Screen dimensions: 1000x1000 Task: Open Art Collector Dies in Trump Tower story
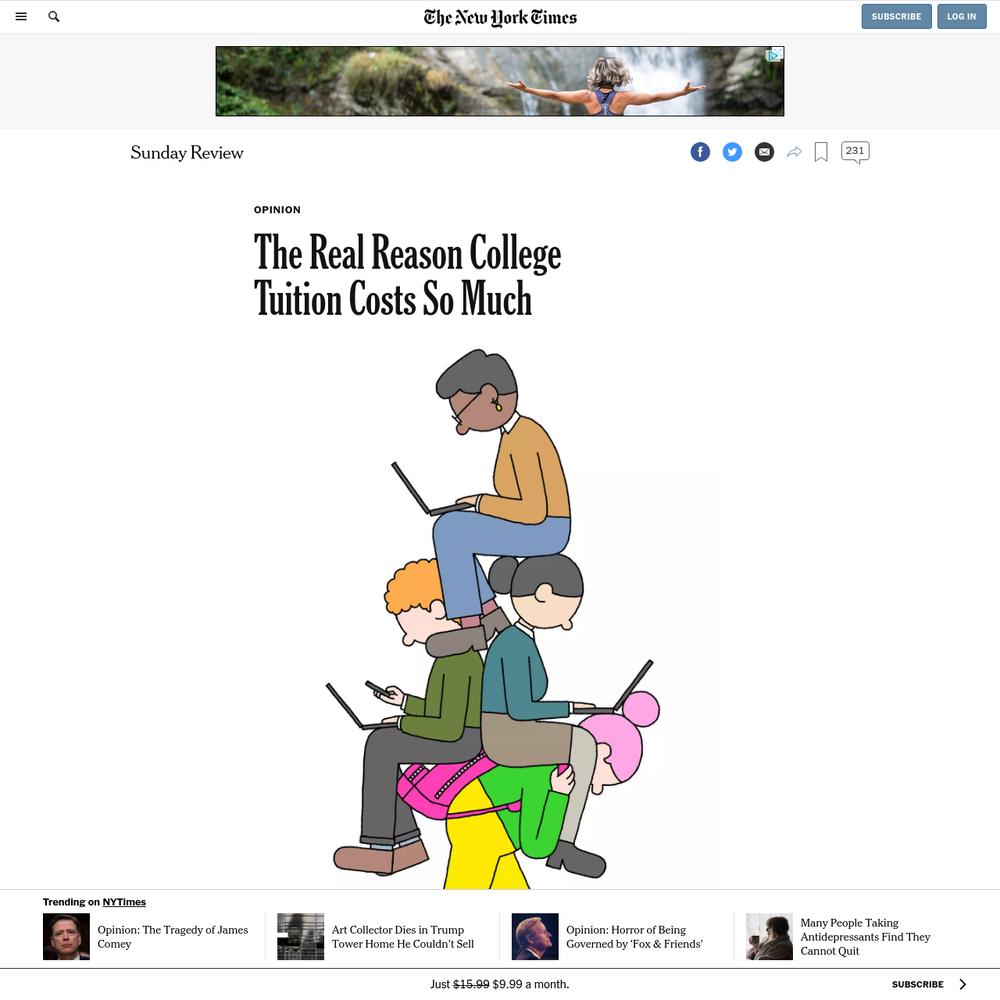(402, 936)
